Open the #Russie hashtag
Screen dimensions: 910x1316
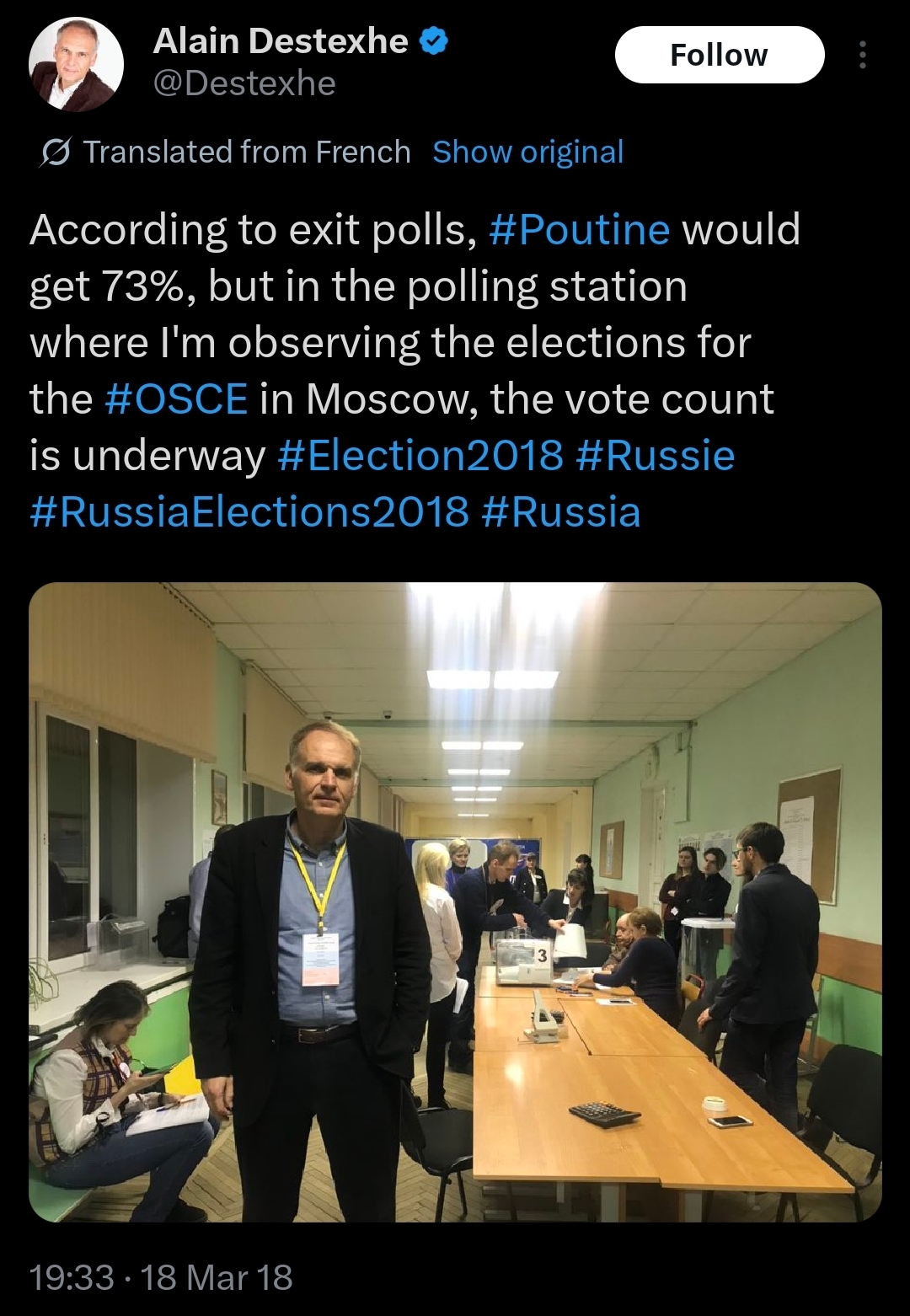(x=656, y=456)
